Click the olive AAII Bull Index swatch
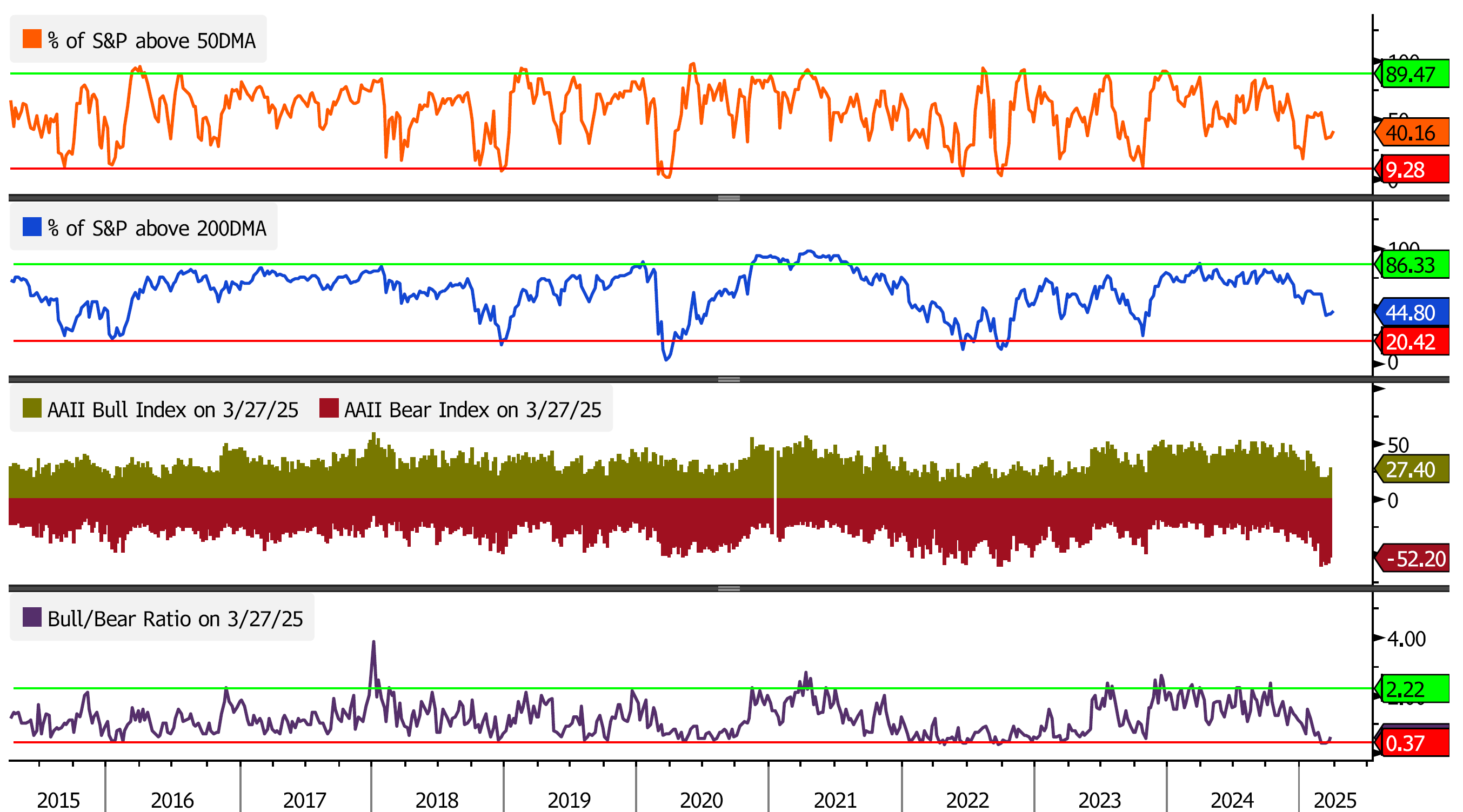The image size is (1463, 812). pos(32,408)
